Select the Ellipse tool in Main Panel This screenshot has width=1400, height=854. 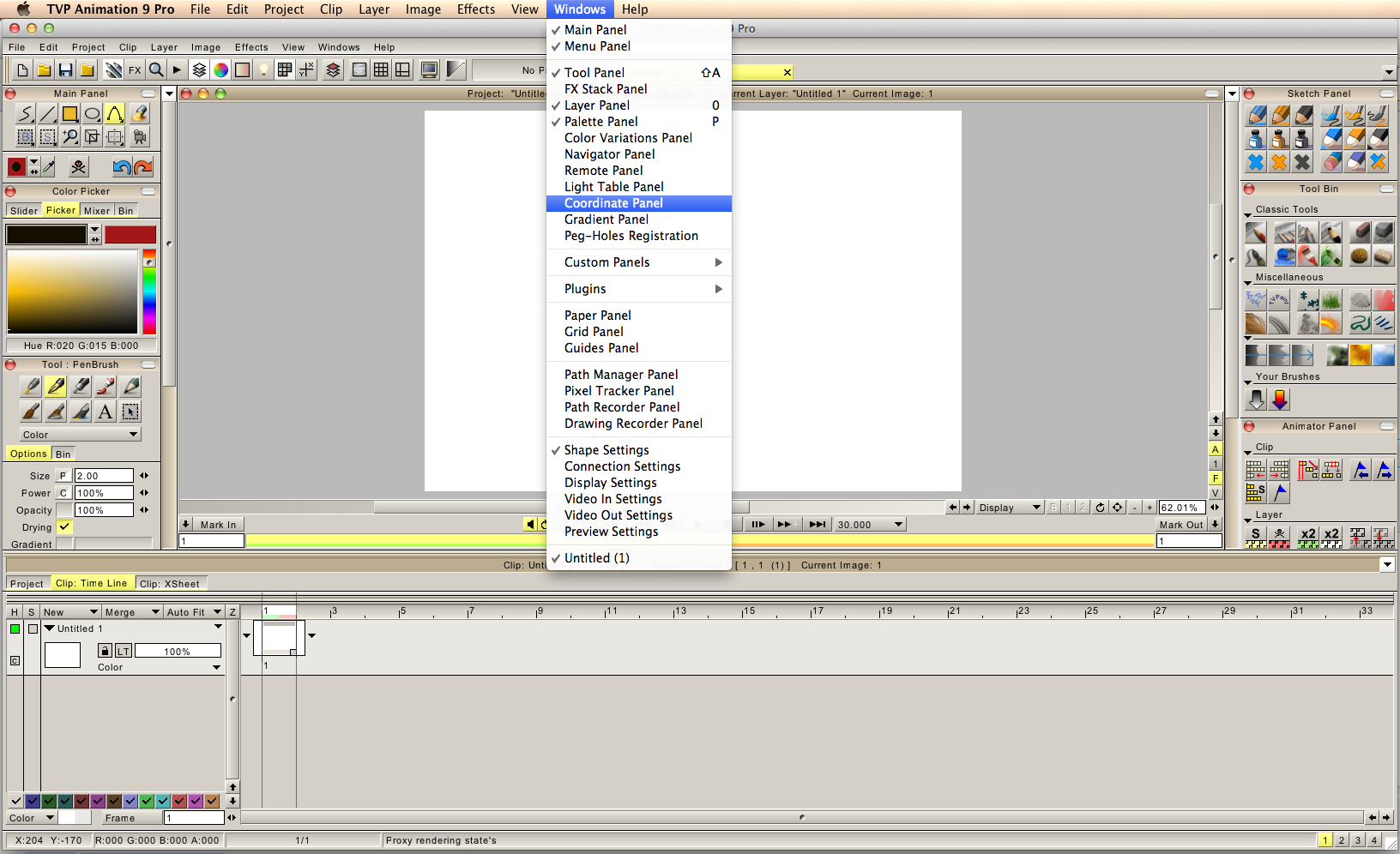pos(93,113)
